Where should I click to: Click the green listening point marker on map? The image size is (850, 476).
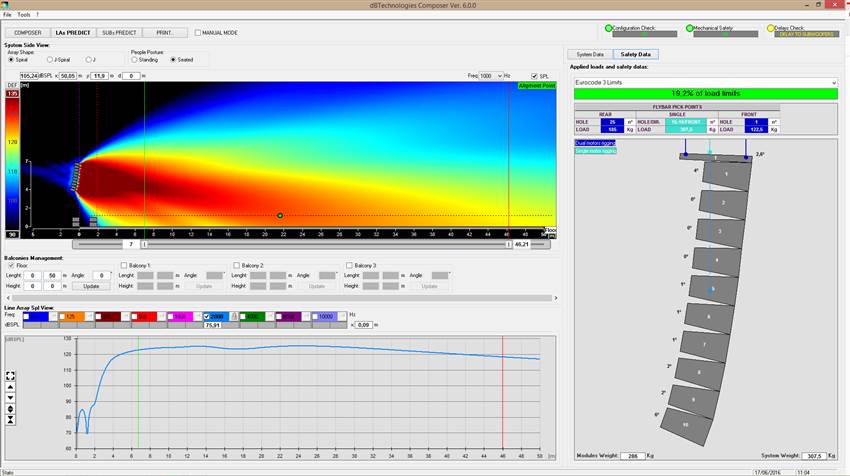click(x=280, y=216)
